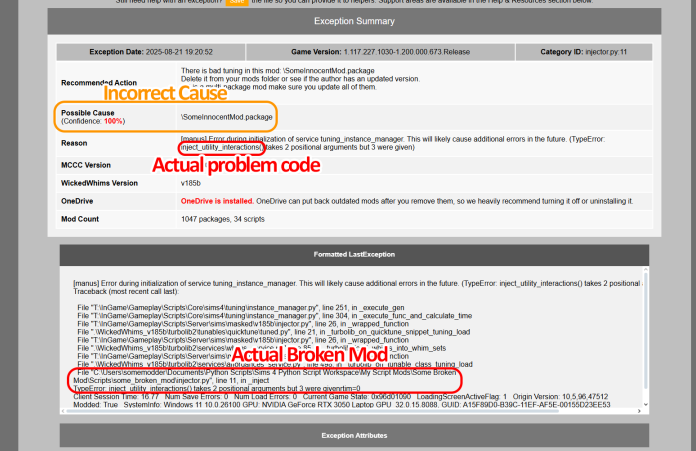This screenshot has width=696, height=451.
Task: Select red OneDrive is installed warning
Action: click(x=218, y=201)
